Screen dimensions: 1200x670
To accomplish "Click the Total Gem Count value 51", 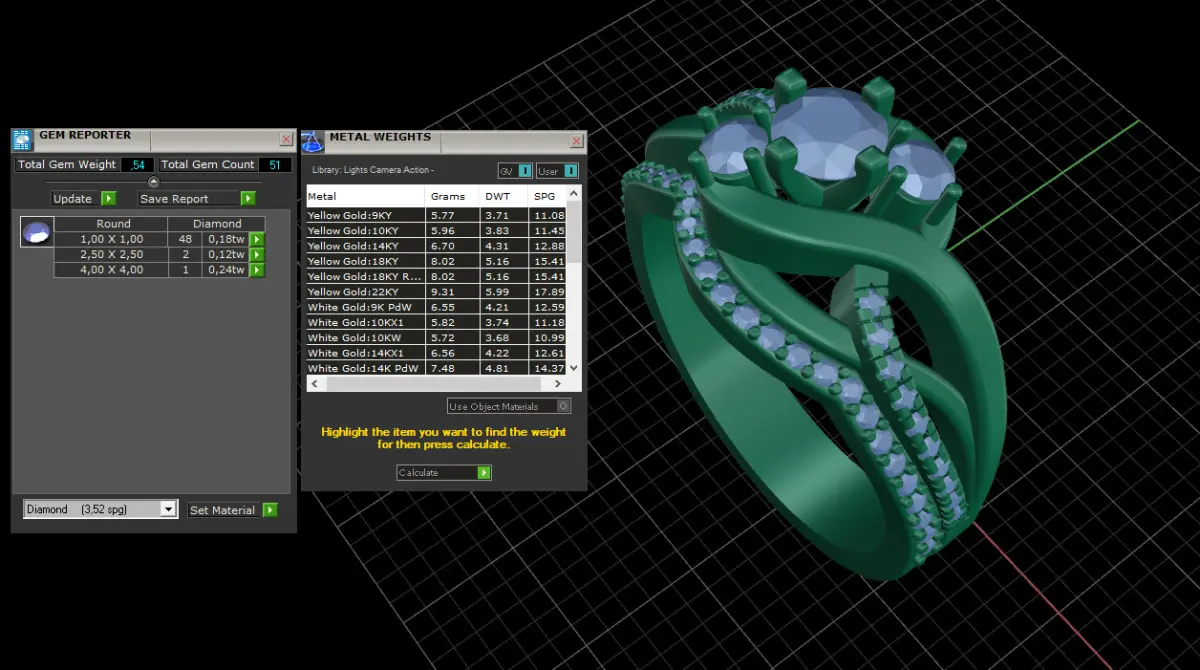I will (x=275, y=164).
